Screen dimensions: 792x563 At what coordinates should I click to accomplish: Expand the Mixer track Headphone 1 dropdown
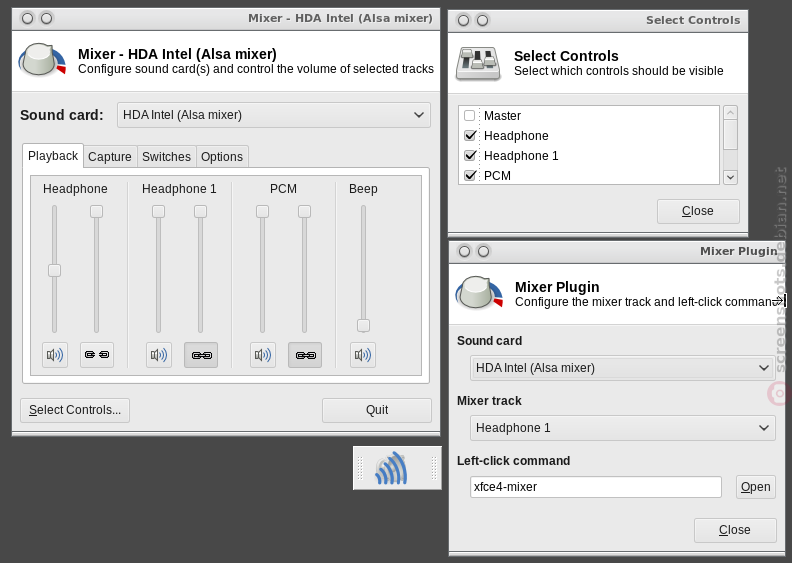point(622,428)
